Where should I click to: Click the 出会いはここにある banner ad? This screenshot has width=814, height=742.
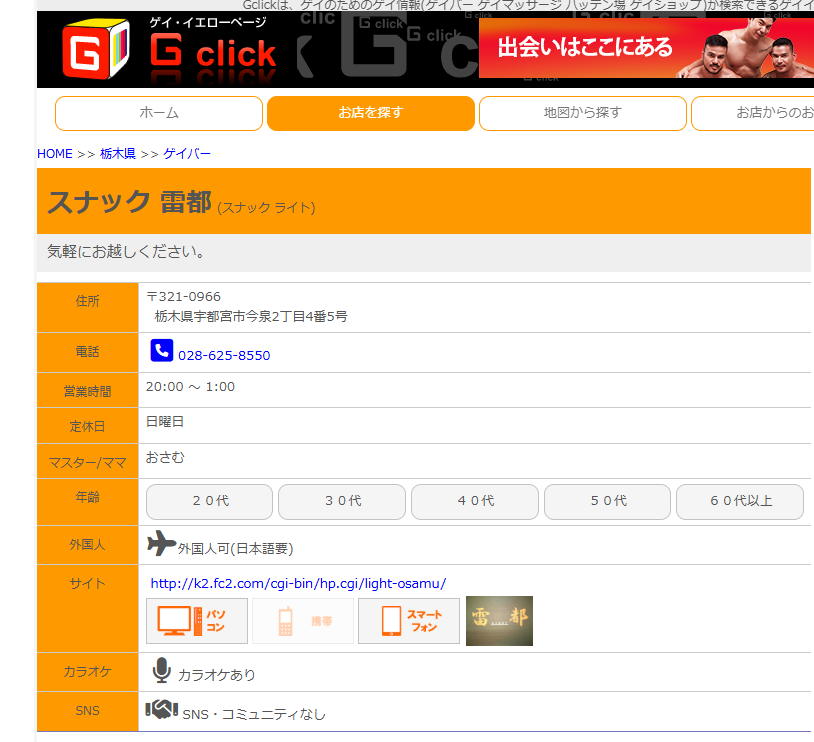pos(646,48)
